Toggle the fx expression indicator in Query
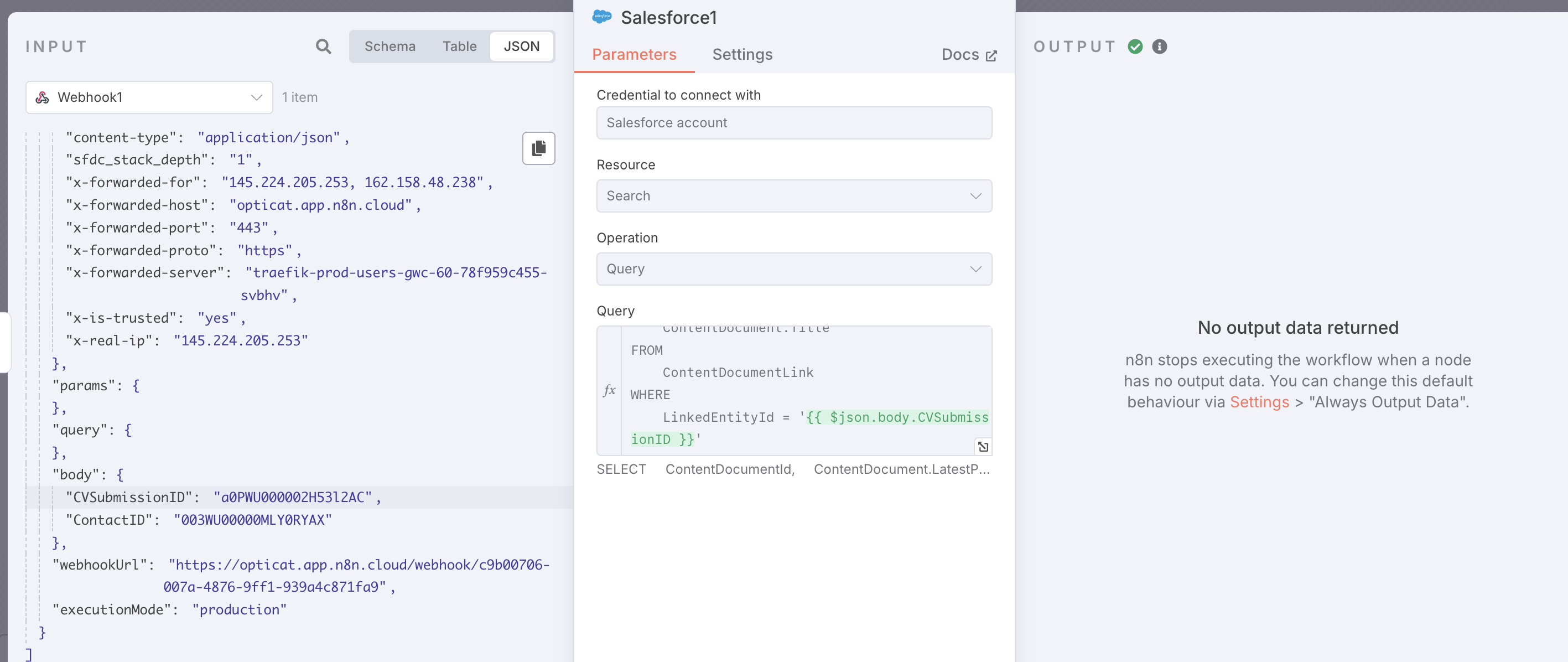 pos(609,390)
